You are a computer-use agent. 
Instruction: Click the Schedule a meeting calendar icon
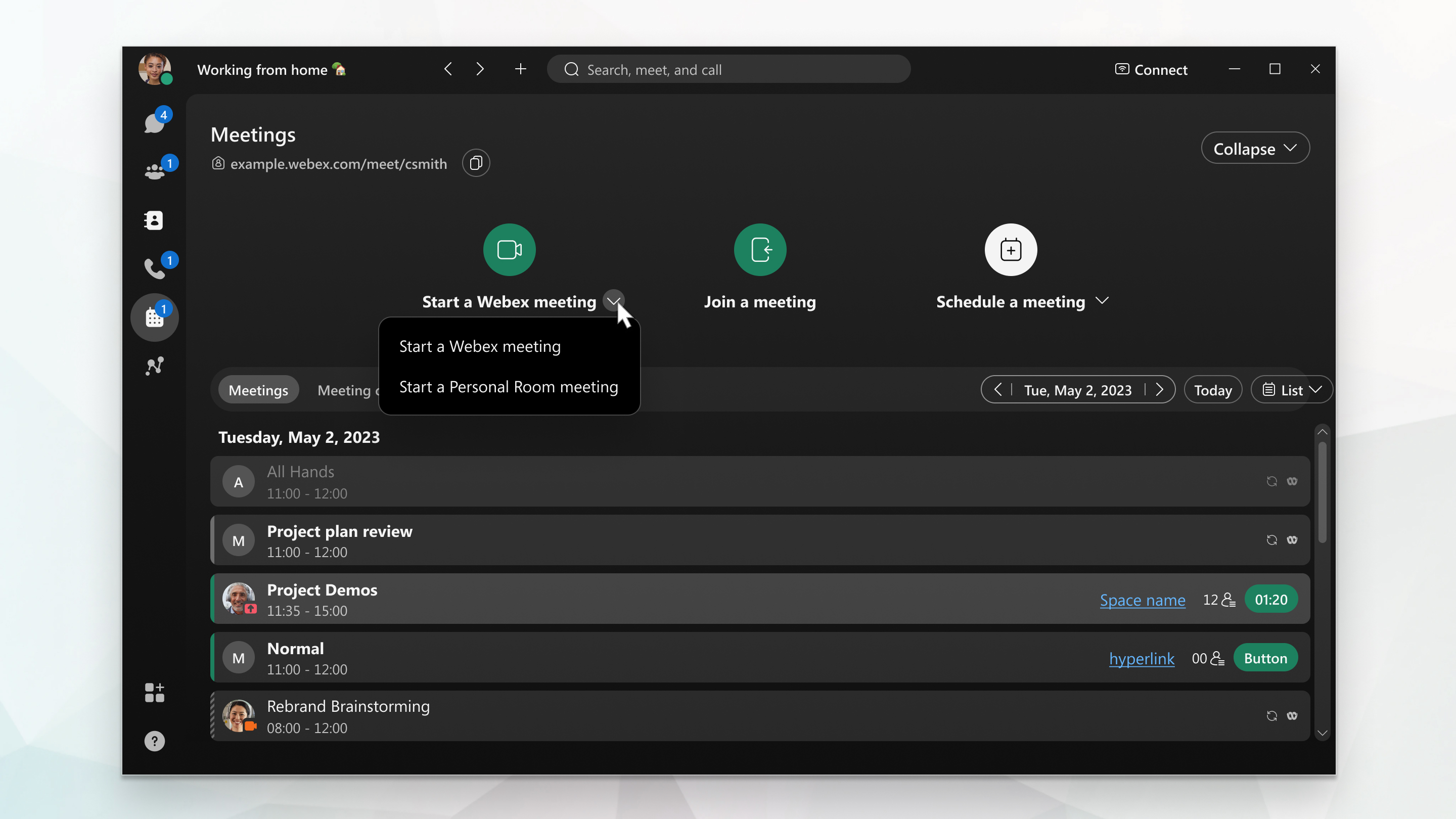1011,250
